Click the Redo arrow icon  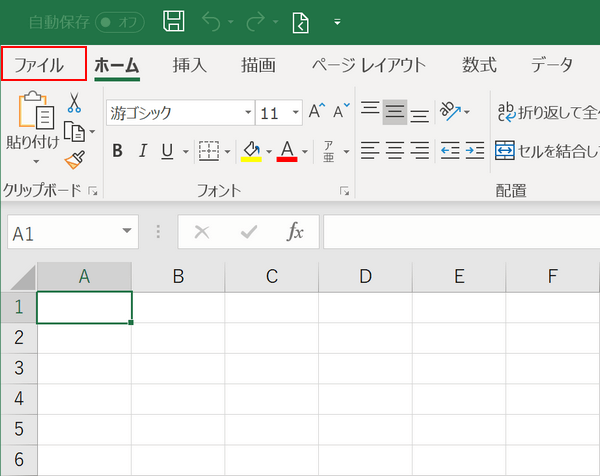point(256,21)
